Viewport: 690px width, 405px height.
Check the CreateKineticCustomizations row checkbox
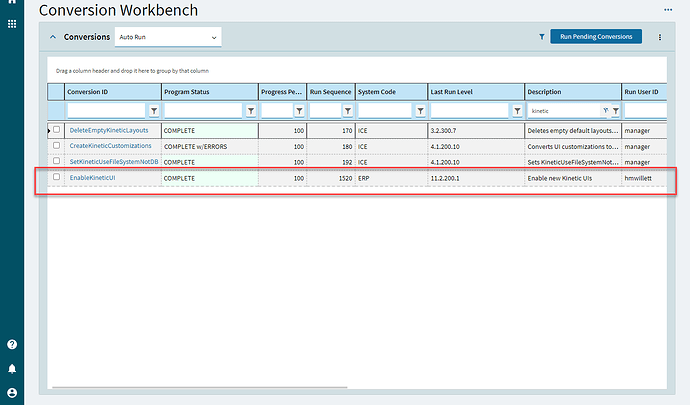tap(56, 145)
